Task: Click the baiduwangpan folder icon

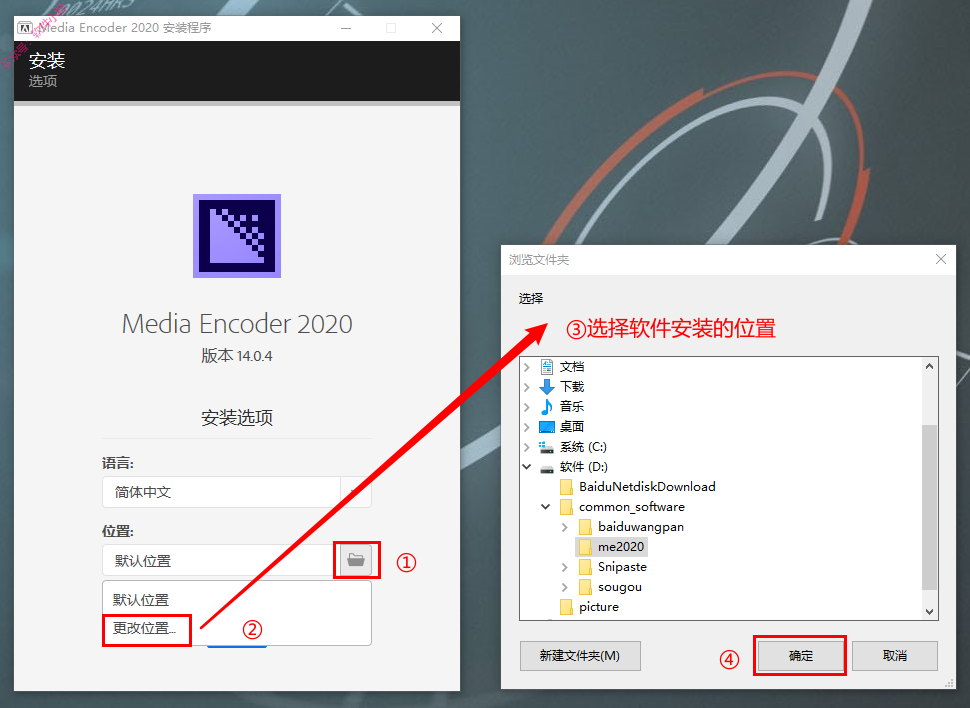Action: (x=585, y=527)
